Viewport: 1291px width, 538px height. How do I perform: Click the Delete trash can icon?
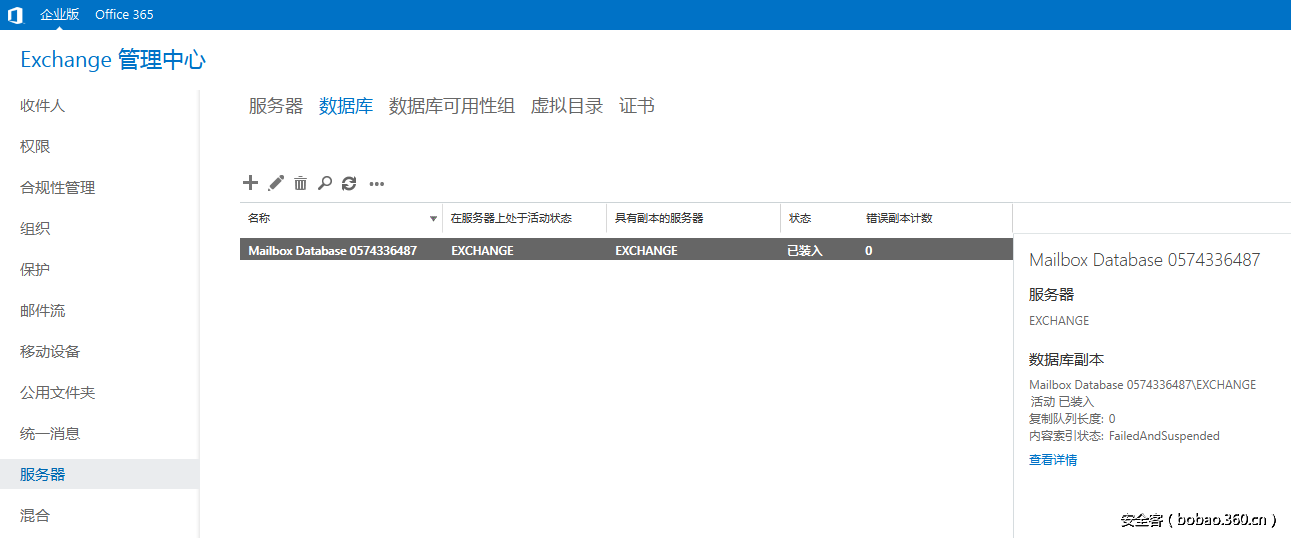(x=300, y=183)
